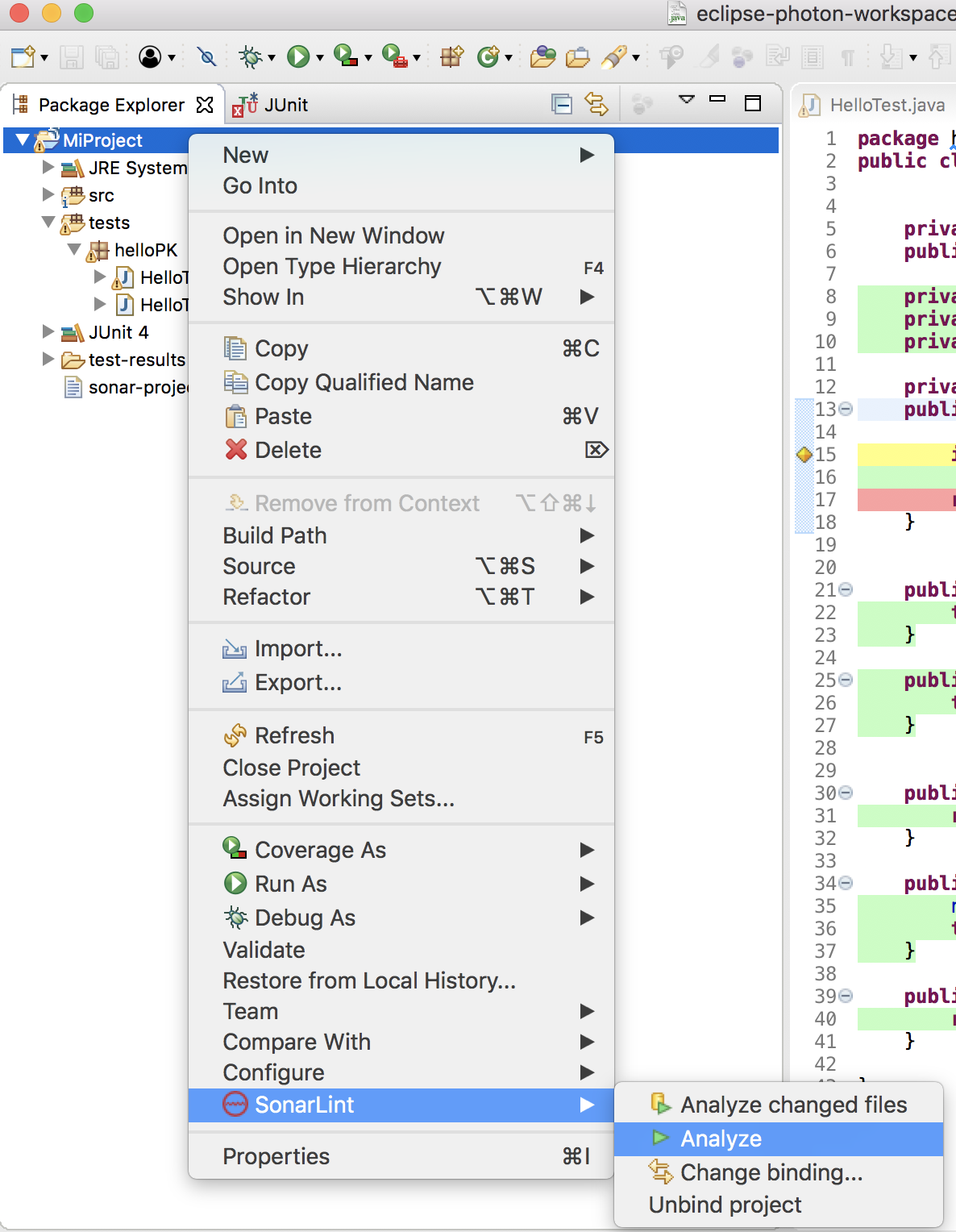Collapse the fold toggle at line 21

coord(846,589)
